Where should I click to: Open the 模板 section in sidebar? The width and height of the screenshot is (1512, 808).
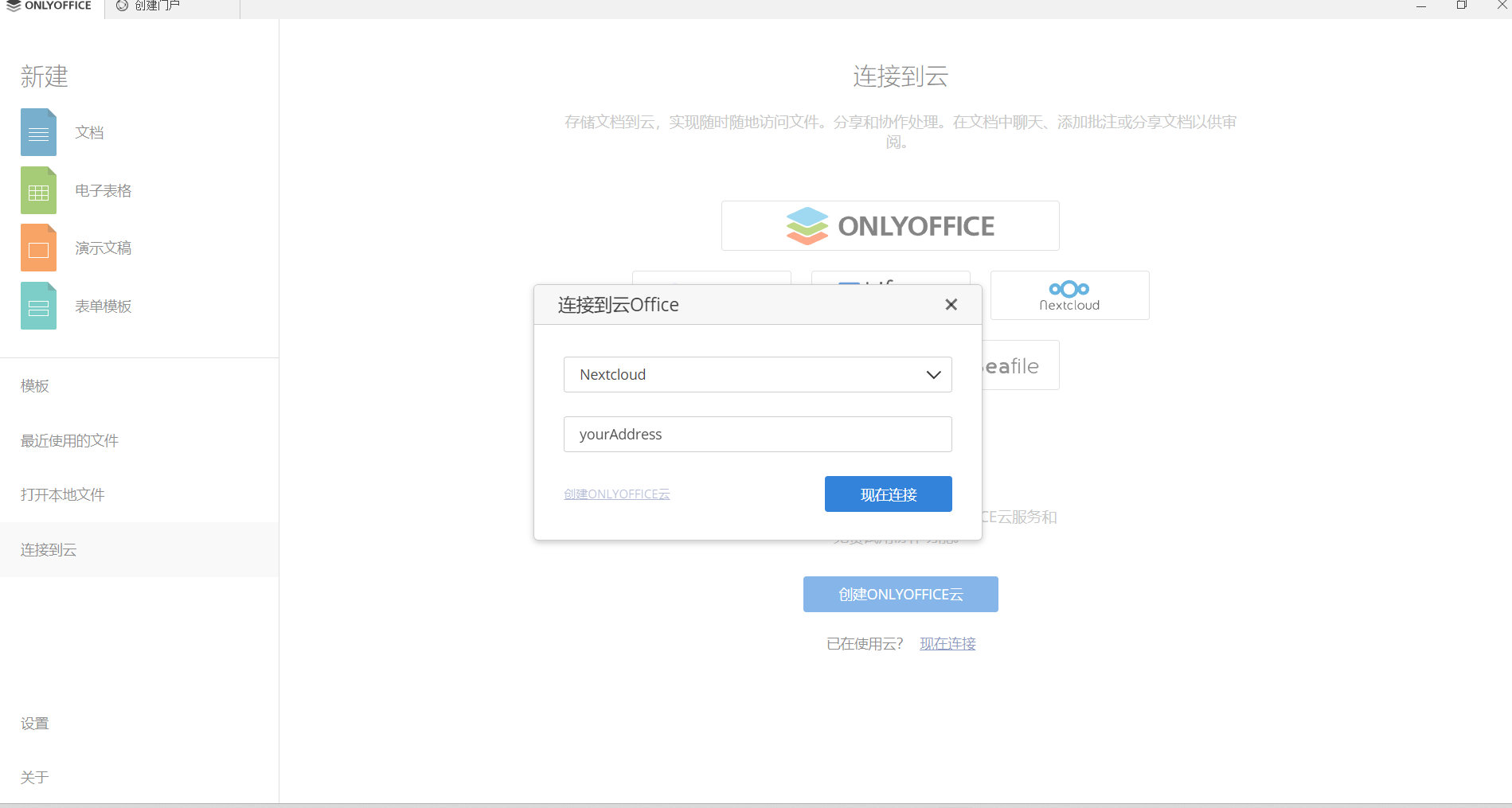click(35, 386)
